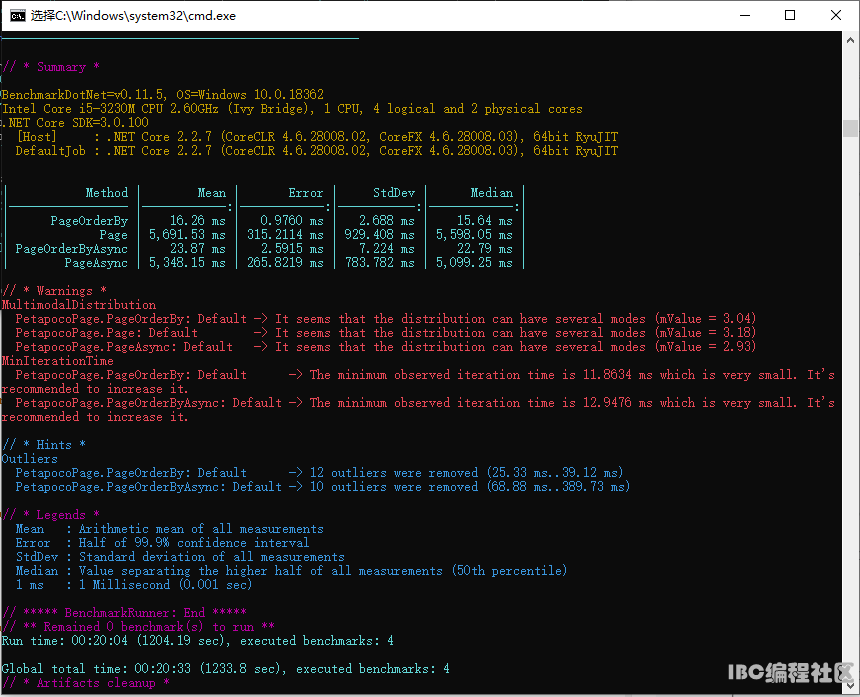Click the Method column header

(106, 192)
